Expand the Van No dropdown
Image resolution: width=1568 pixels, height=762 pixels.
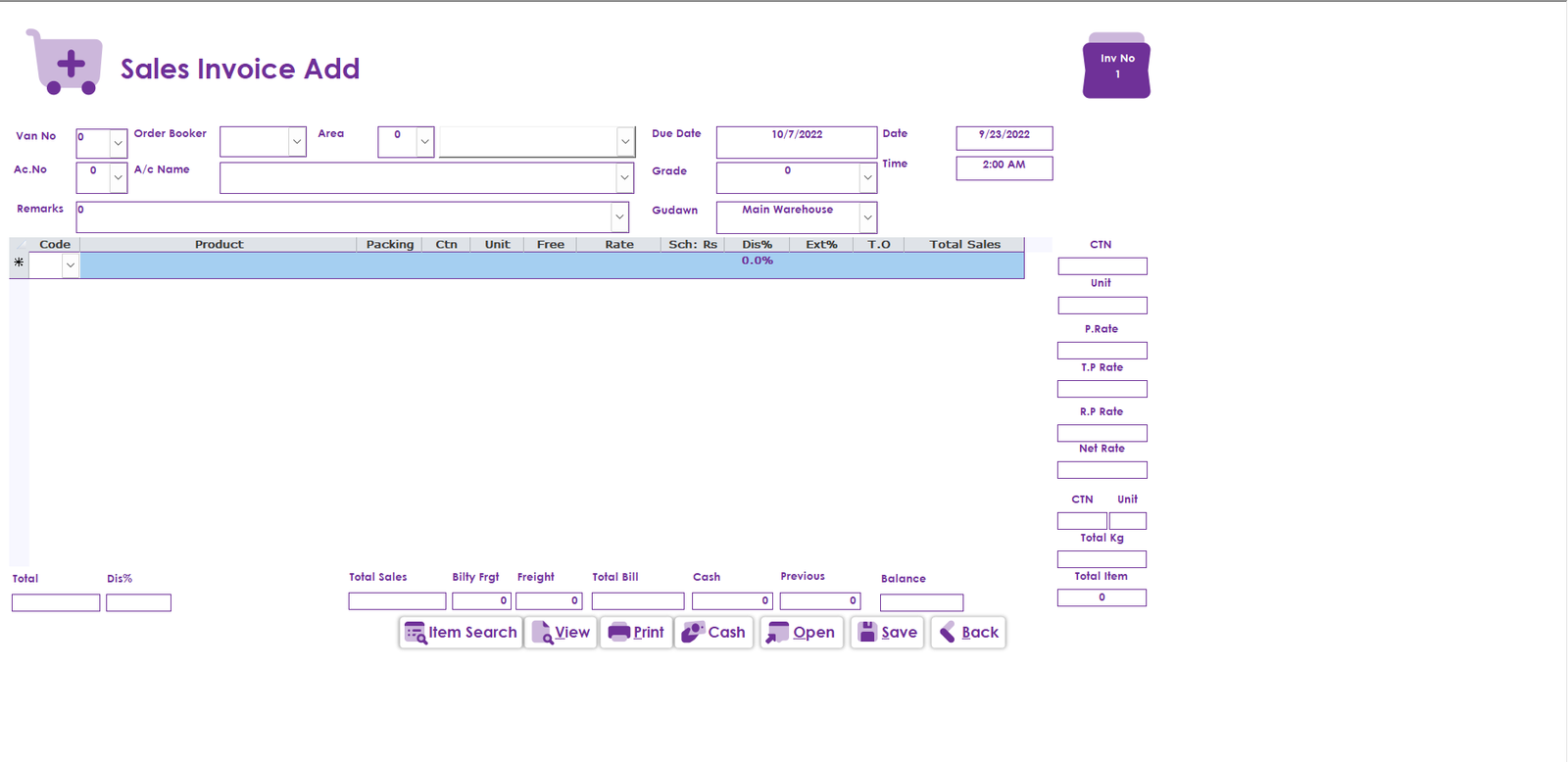point(118,143)
